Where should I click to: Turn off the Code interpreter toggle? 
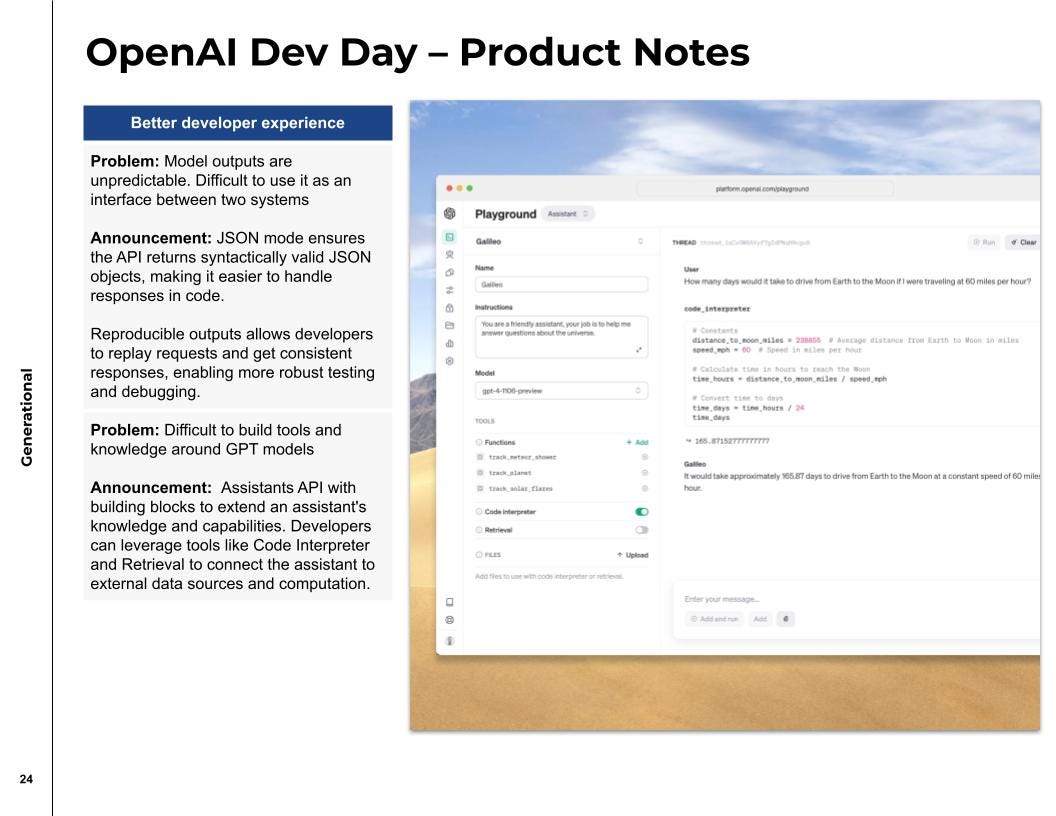pyautogui.click(x=642, y=512)
